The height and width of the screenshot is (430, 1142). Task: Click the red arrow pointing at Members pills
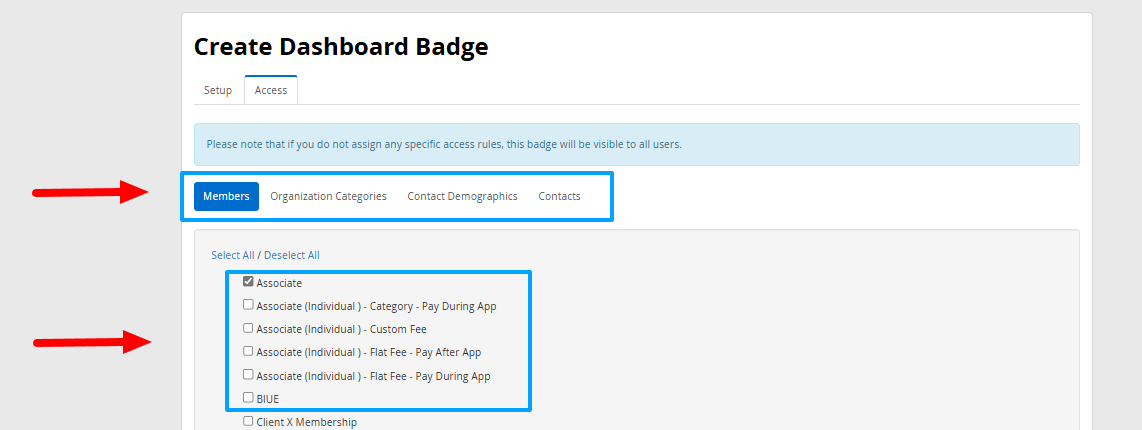(x=92, y=191)
